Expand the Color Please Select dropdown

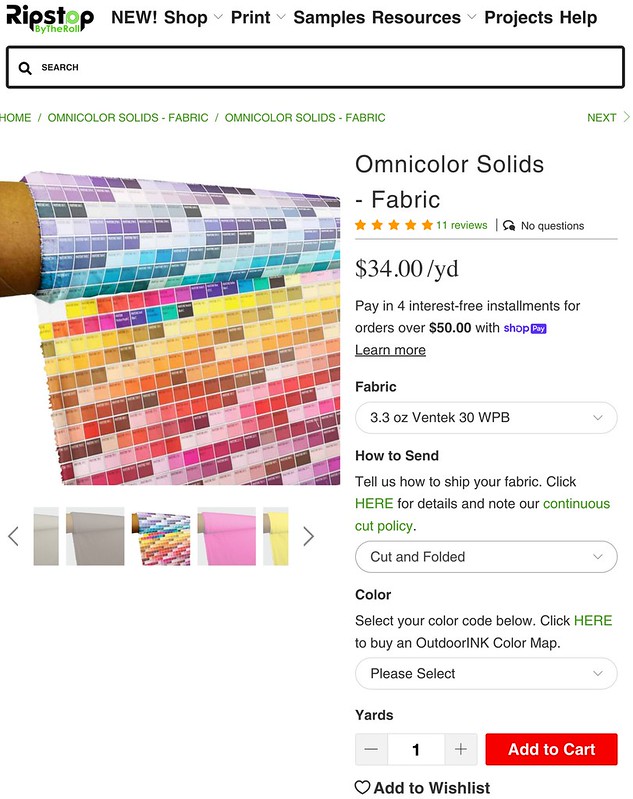click(x=486, y=673)
